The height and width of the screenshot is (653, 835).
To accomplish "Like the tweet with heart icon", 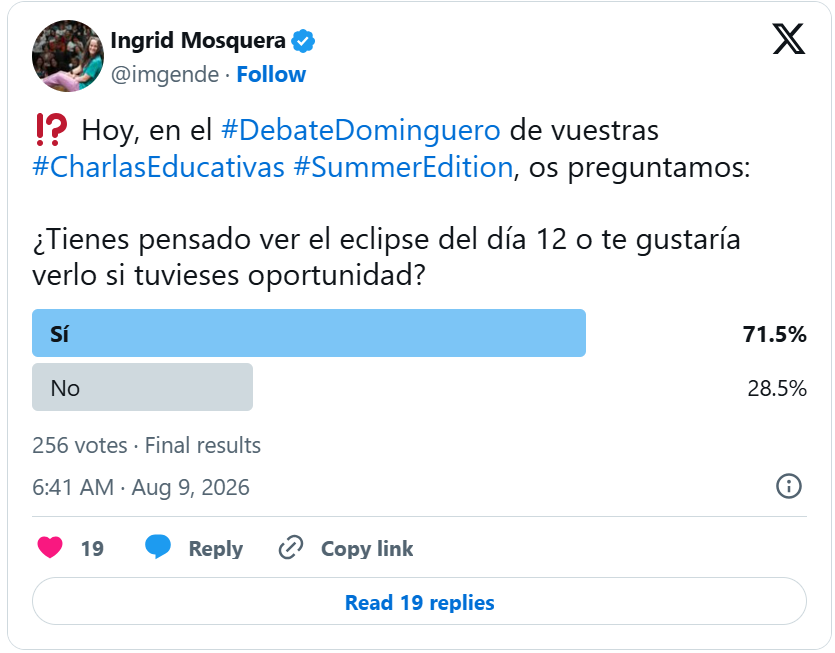I will click(x=50, y=548).
